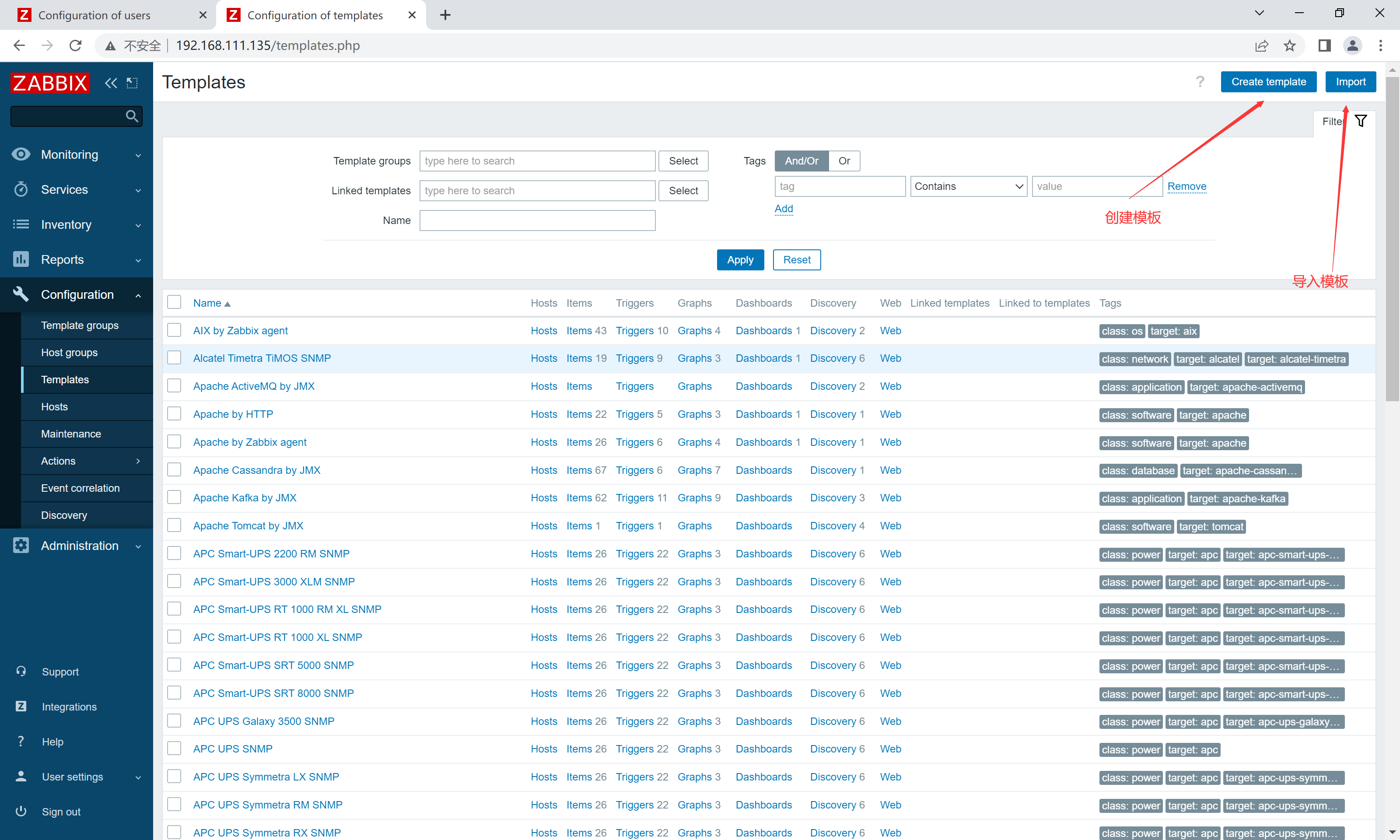Open Hosts in the Configuration menu

(x=54, y=406)
